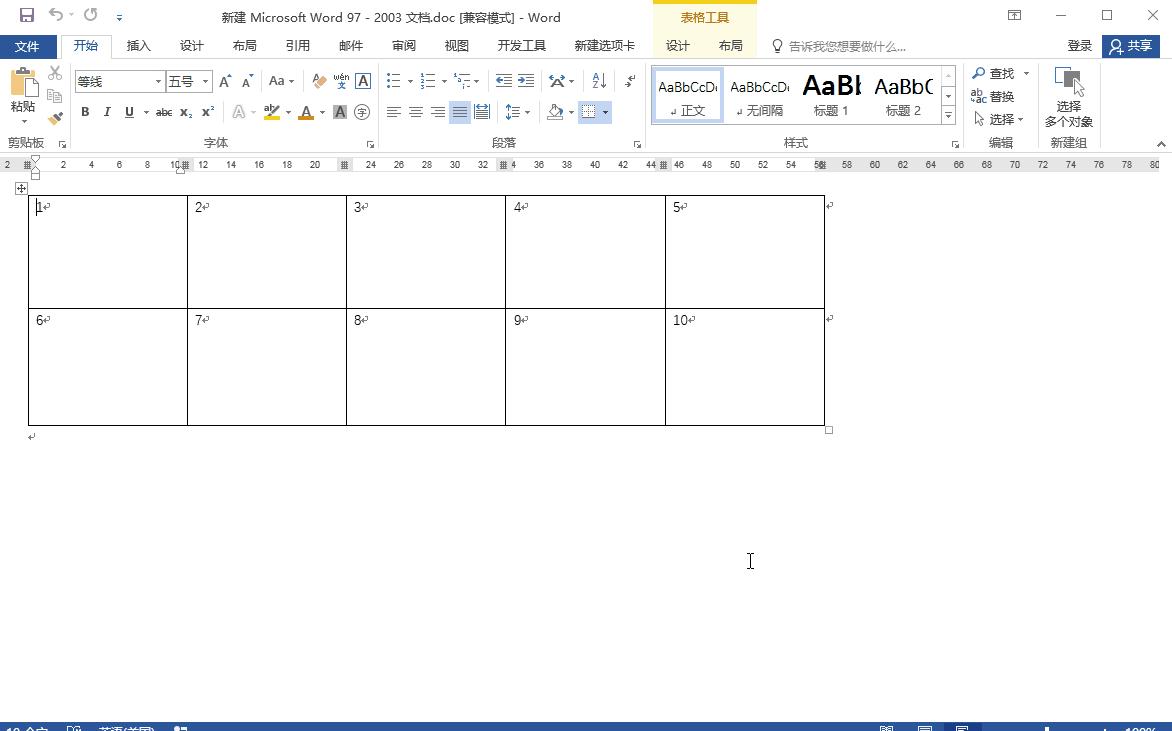This screenshot has height=731, width=1172.
Task: Align text left
Action: 394,112
